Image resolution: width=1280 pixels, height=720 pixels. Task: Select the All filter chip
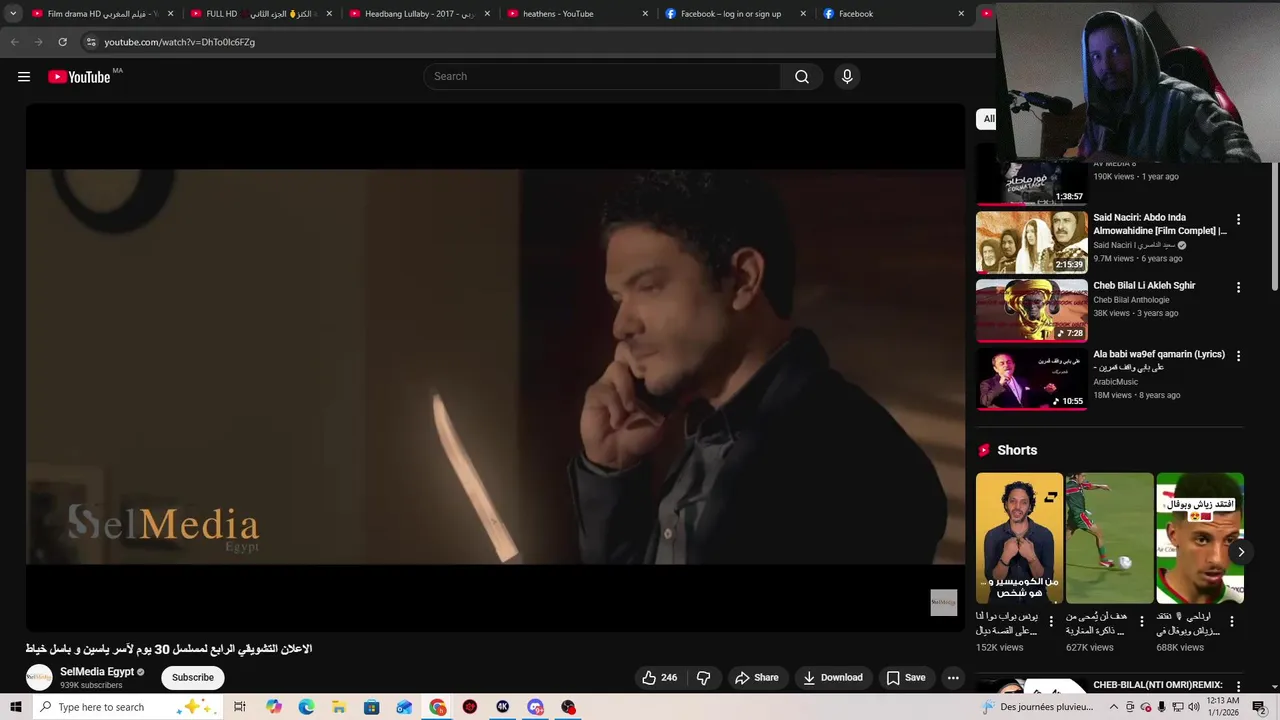(988, 119)
